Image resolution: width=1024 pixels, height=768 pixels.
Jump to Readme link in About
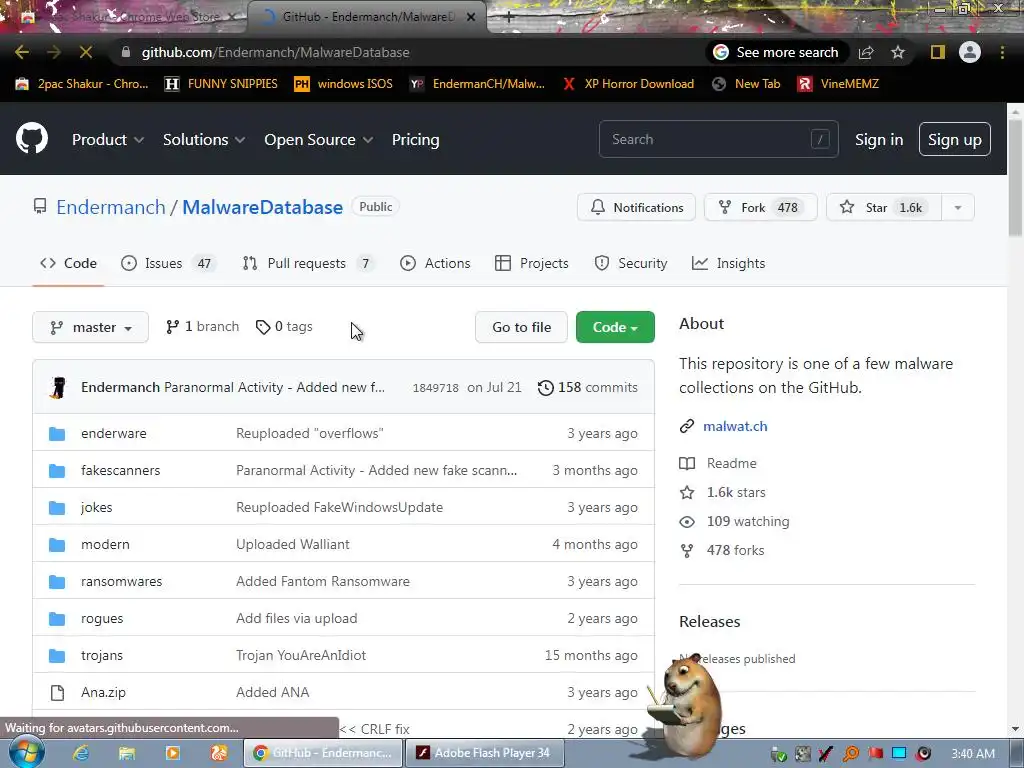pos(718,463)
